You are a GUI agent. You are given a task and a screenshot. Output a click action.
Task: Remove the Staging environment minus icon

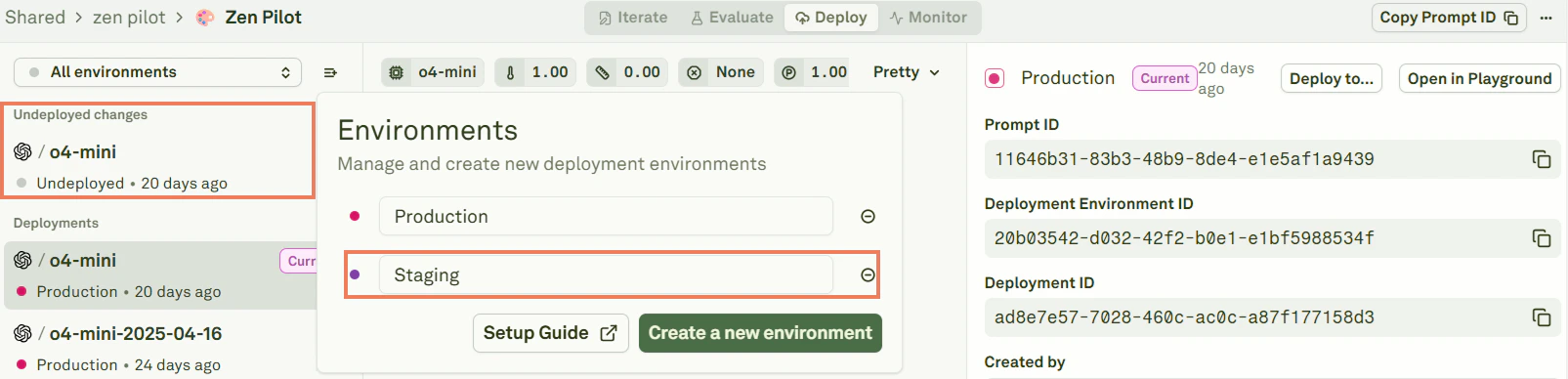[868, 275]
